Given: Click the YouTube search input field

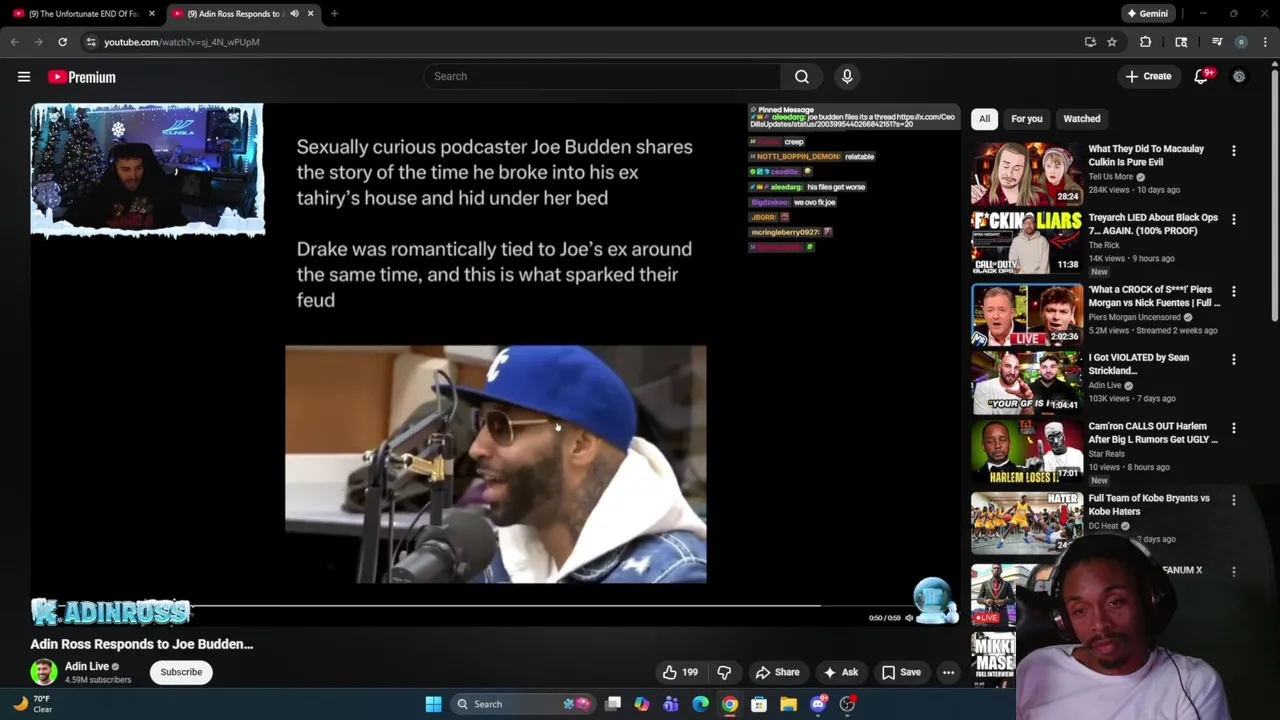Looking at the screenshot, I should pos(603,76).
